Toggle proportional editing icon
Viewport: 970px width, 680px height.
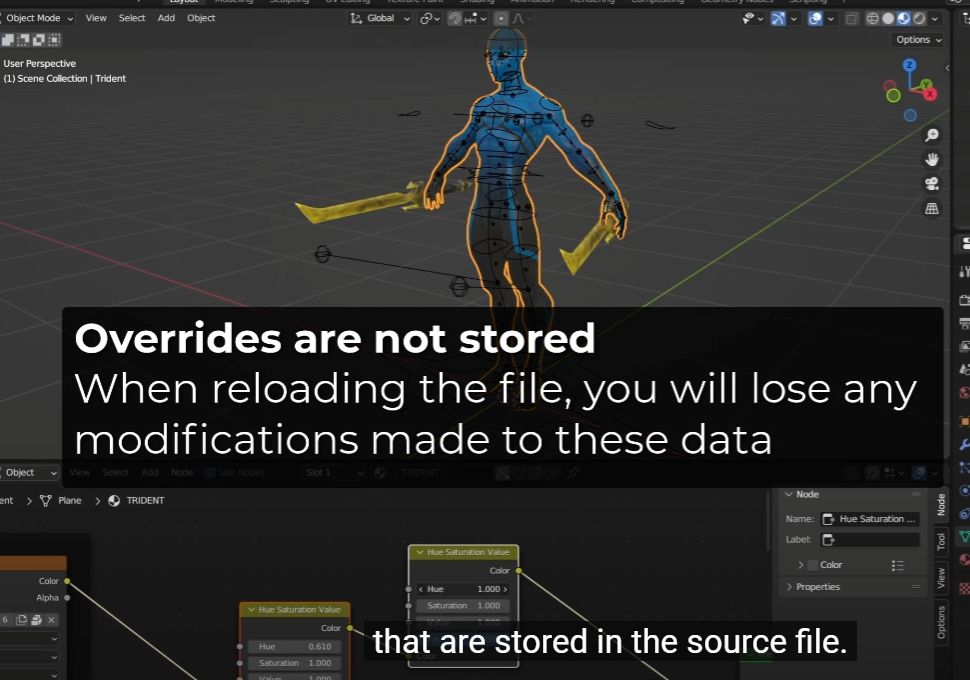point(501,19)
